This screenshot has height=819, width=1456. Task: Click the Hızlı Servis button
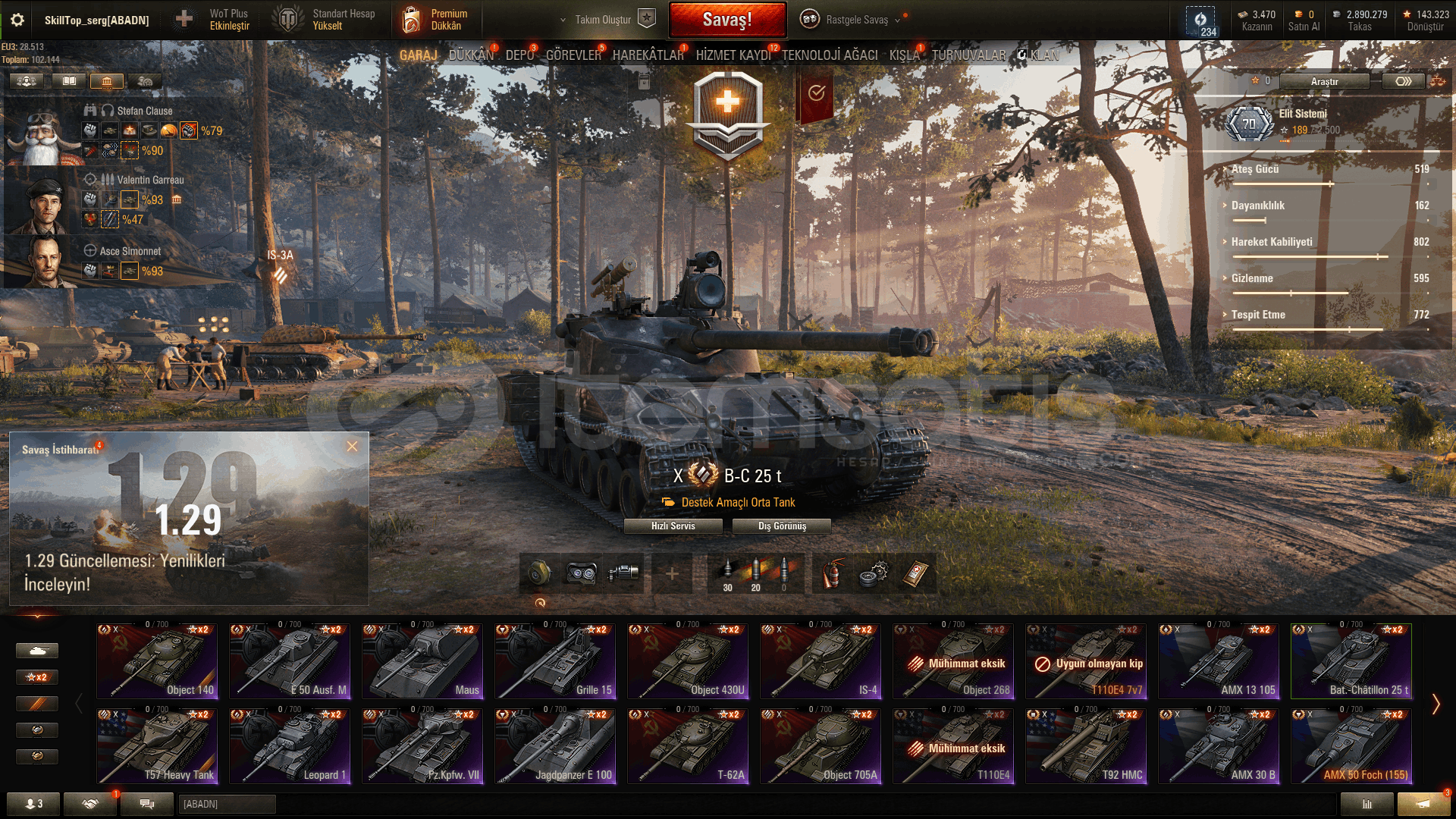(673, 526)
